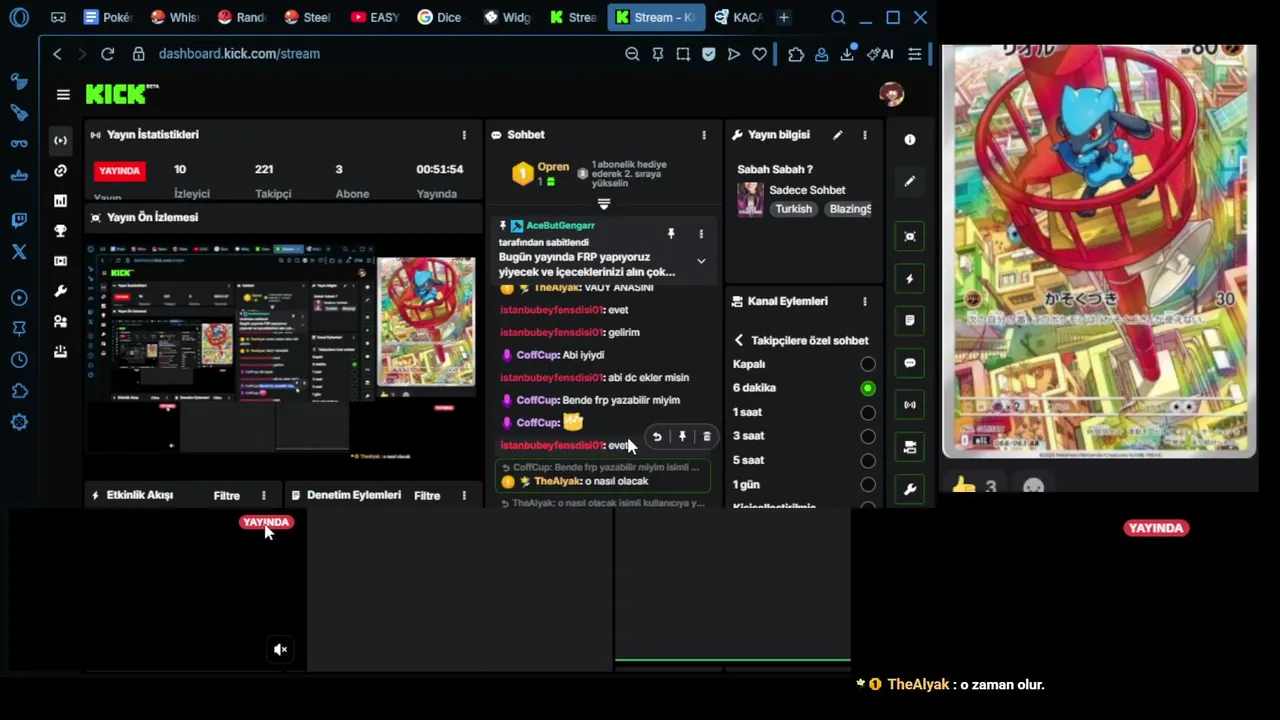Select the 1 saat radio option
1280x720 pixels.
(x=868, y=412)
